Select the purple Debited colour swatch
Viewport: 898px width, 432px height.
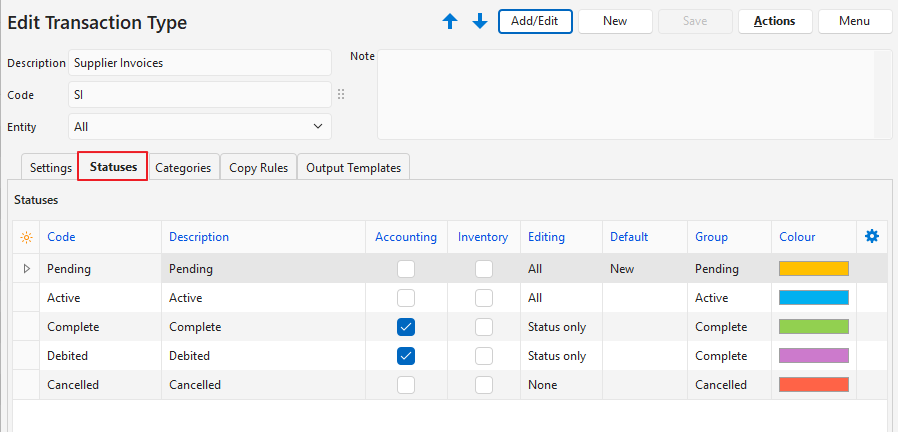[x=813, y=355]
